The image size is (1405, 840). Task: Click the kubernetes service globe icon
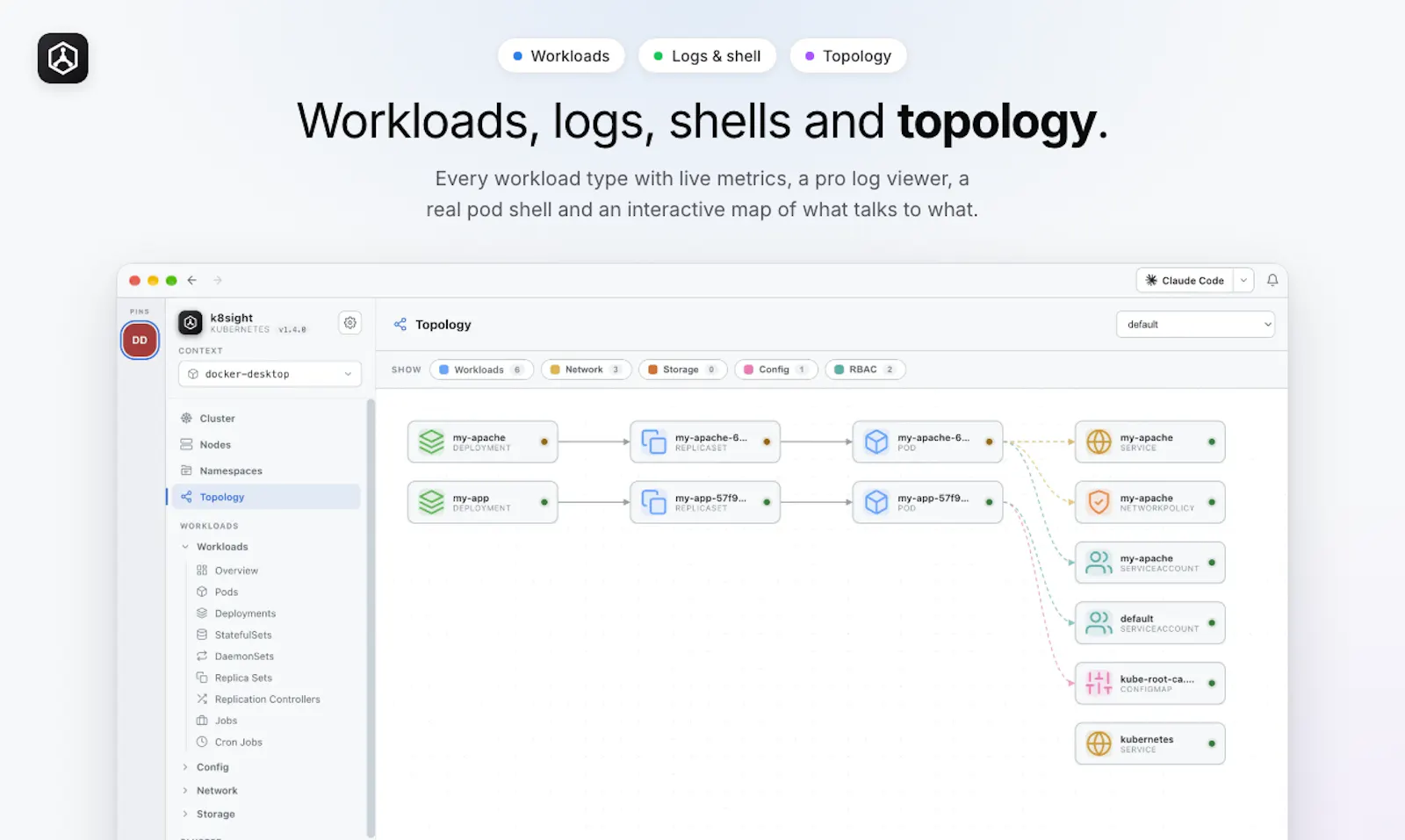pyautogui.click(x=1099, y=743)
